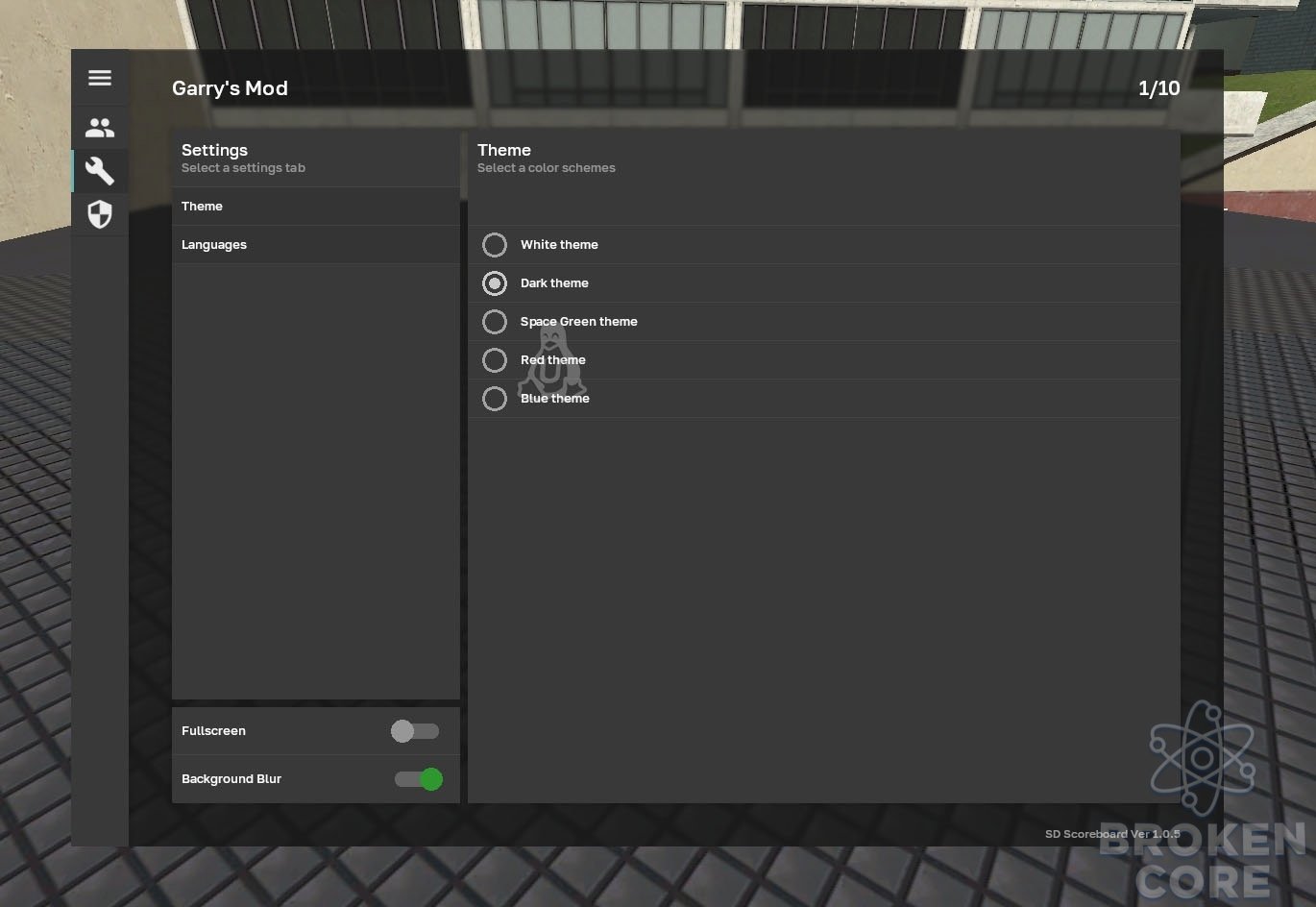Choose the Red theme radio button
This screenshot has height=907, width=1316.
(495, 360)
